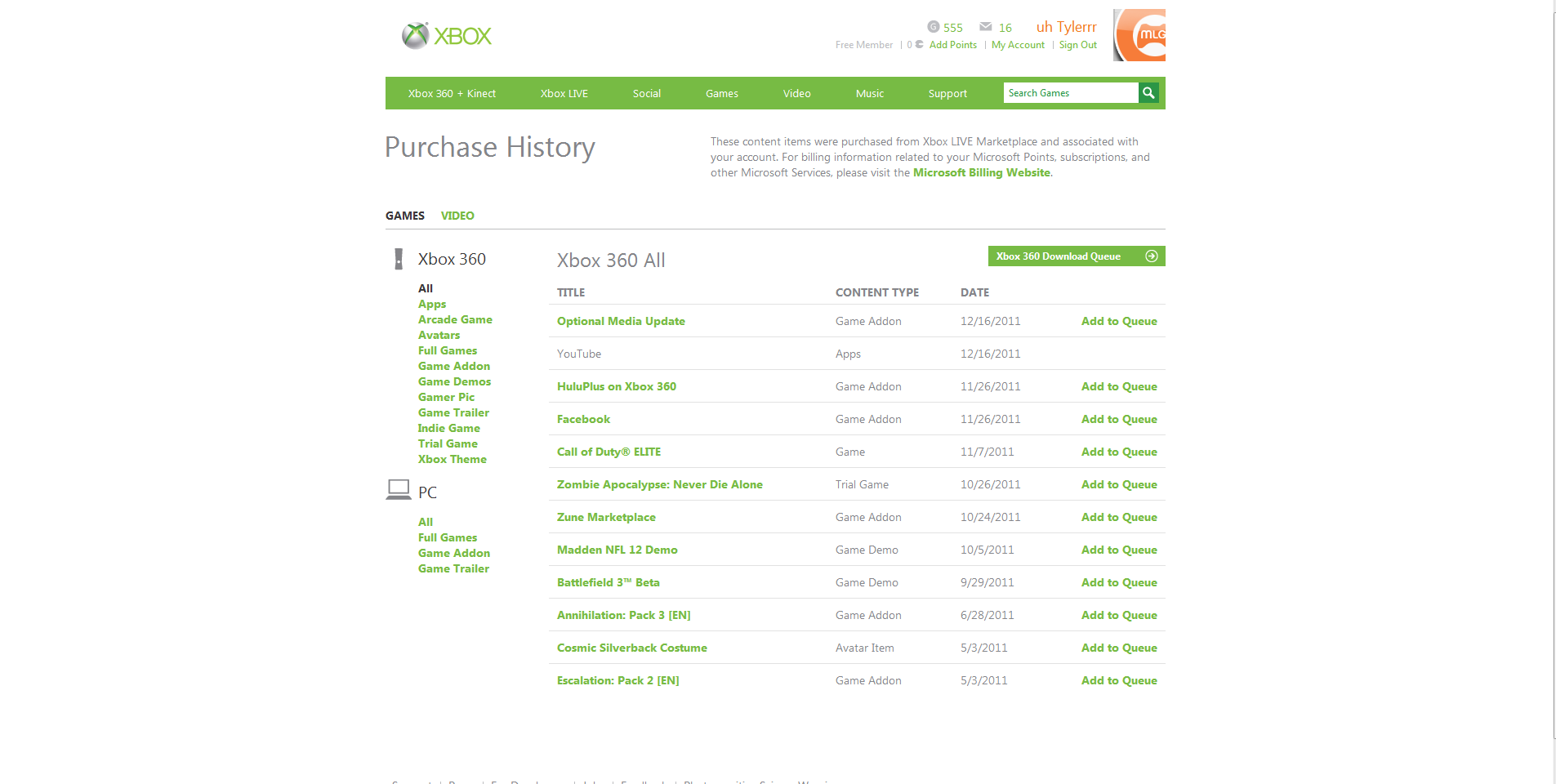Open Call of Duty ELITE title

point(609,452)
